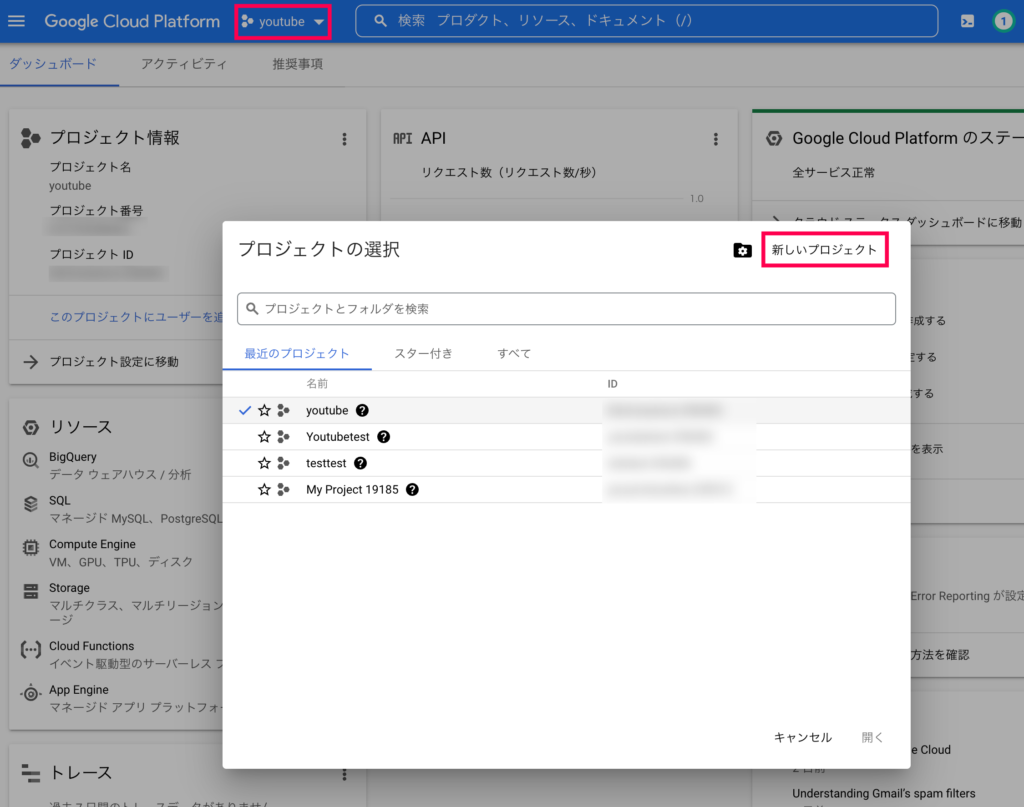Click the Youtubetest row project icon
This screenshot has height=807, width=1024.
(x=283, y=437)
